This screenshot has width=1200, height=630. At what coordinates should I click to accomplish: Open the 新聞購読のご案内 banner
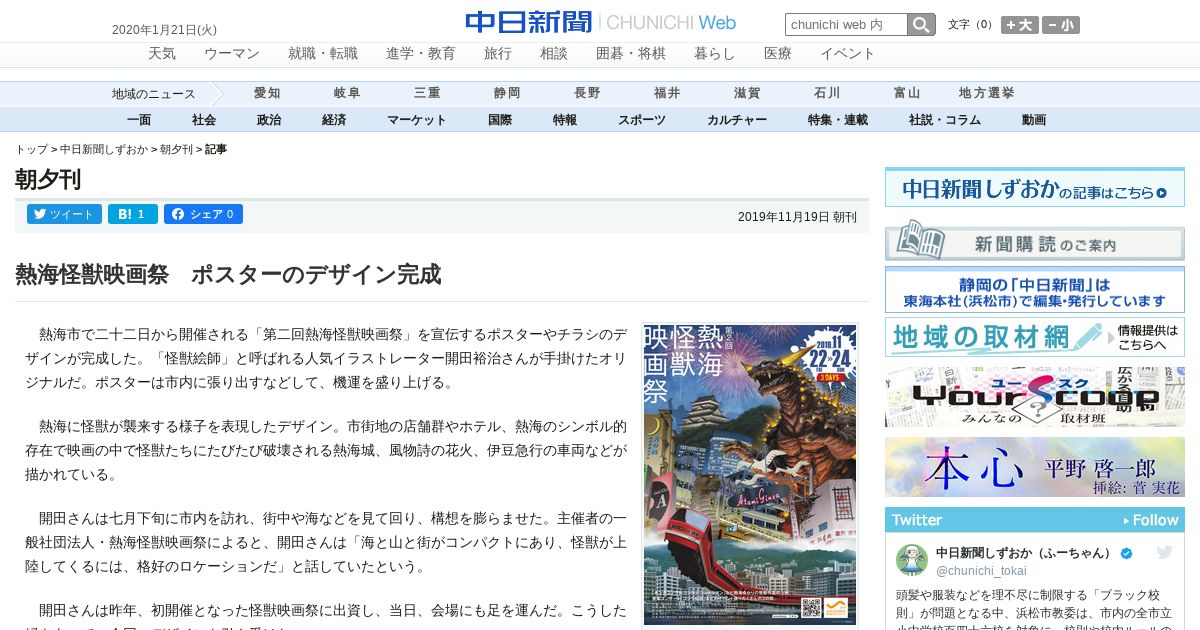tap(1035, 242)
